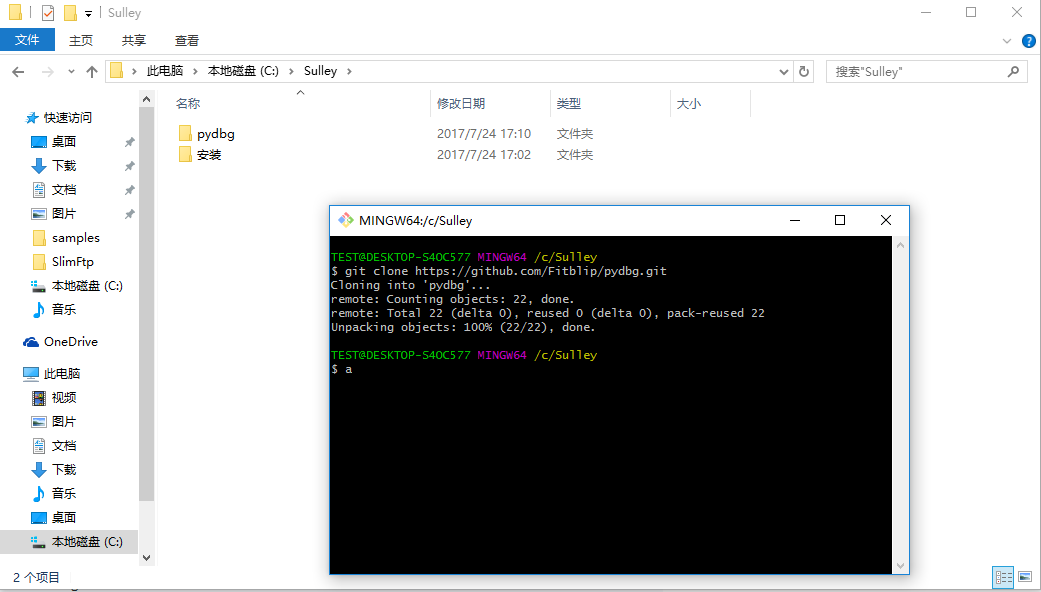Click the pin icon beside 桌面
The image size is (1041, 592).
(129, 142)
